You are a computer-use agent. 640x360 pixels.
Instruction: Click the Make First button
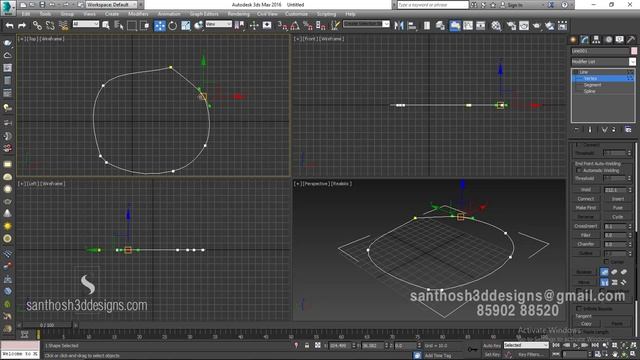click(x=586, y=208)
